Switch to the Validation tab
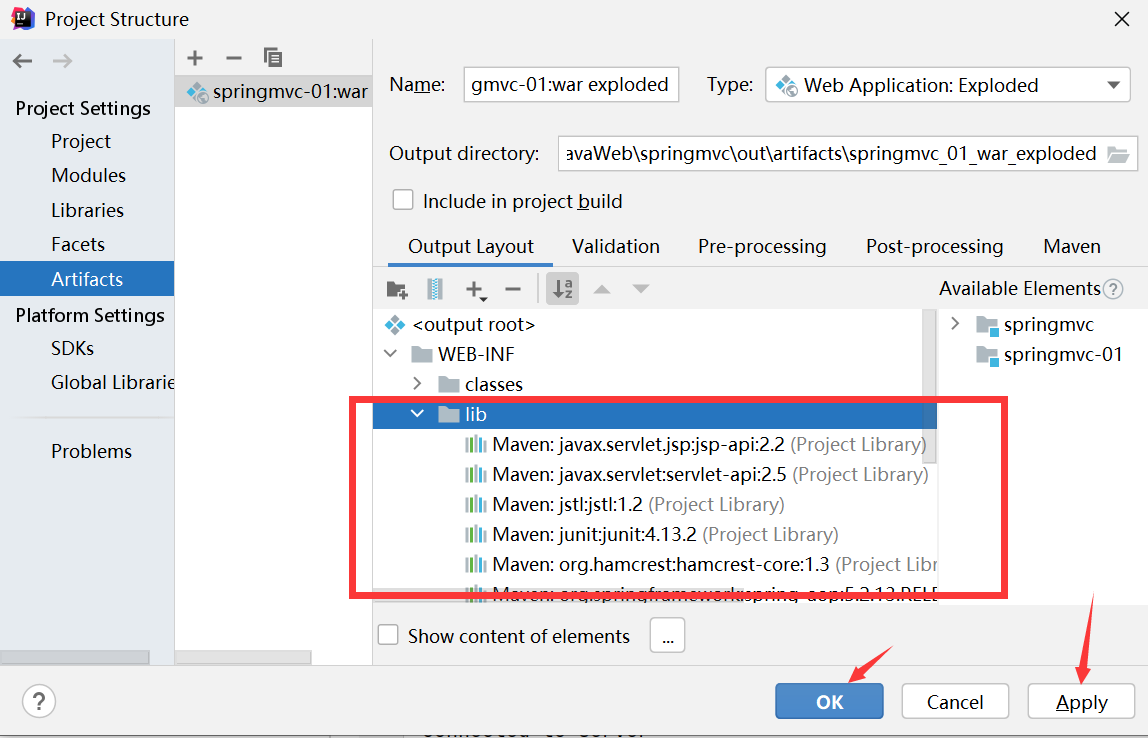Screen dimensions: 1148x738 pyautogui.click(x=616, y=247)
